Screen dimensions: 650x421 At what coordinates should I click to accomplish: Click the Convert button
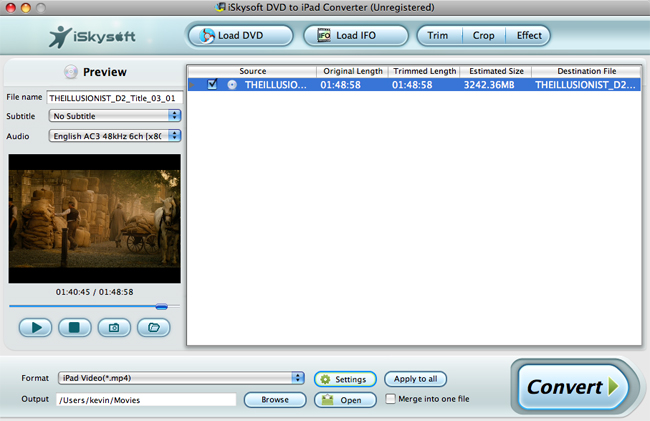(573, 387)
